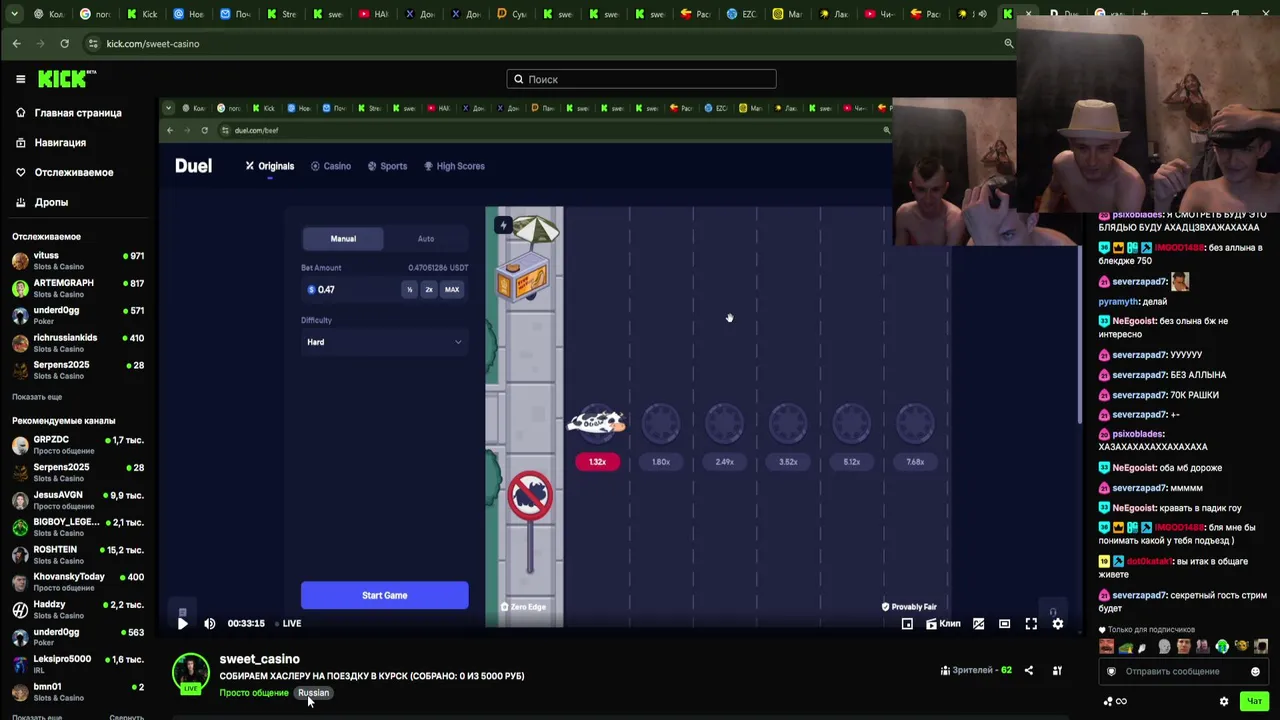Click the Bet Amount field
This screenshot has height=720, width=1280.
tap(351, 290)
